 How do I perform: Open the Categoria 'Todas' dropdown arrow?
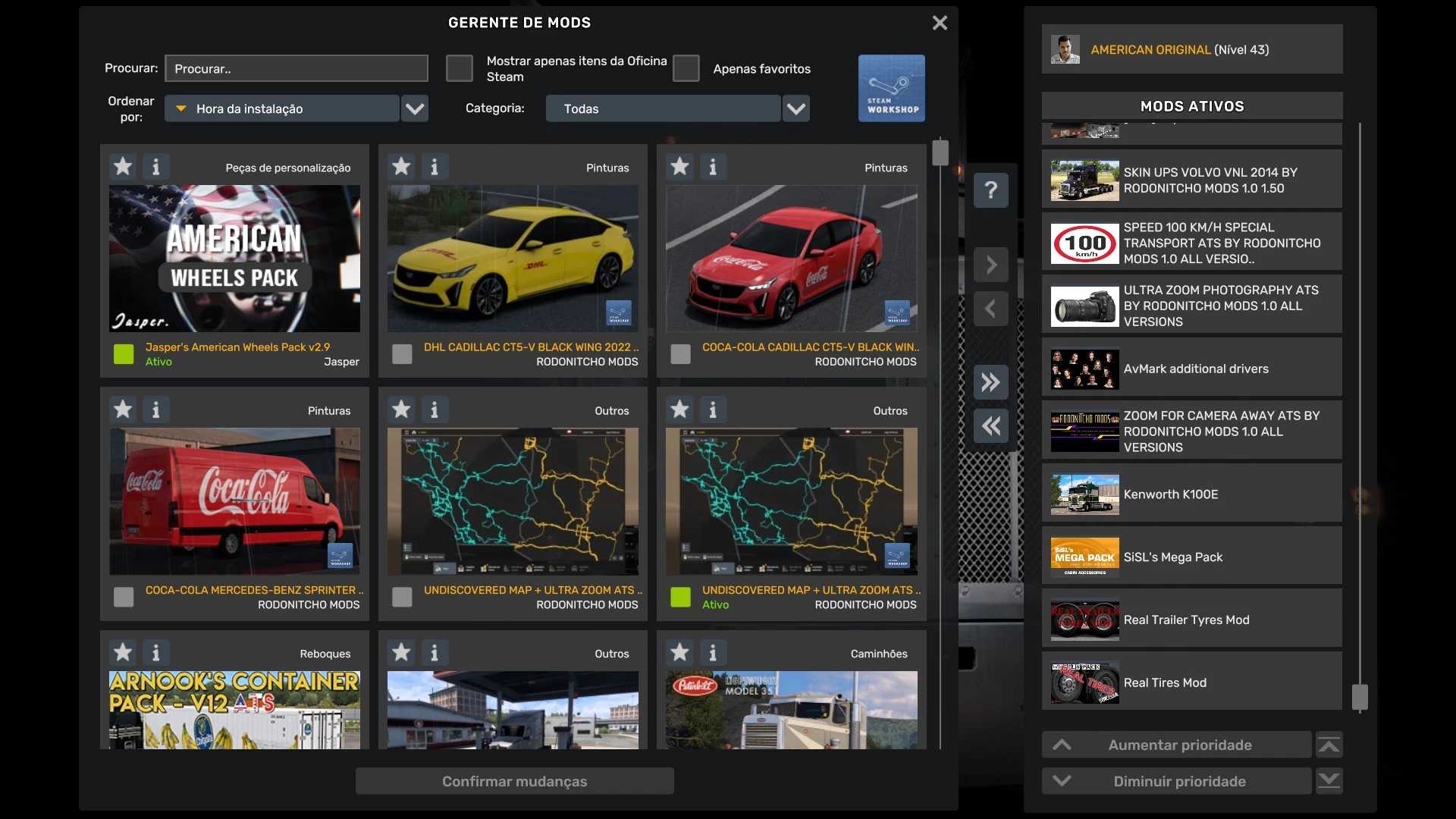[x=795, y=108]
